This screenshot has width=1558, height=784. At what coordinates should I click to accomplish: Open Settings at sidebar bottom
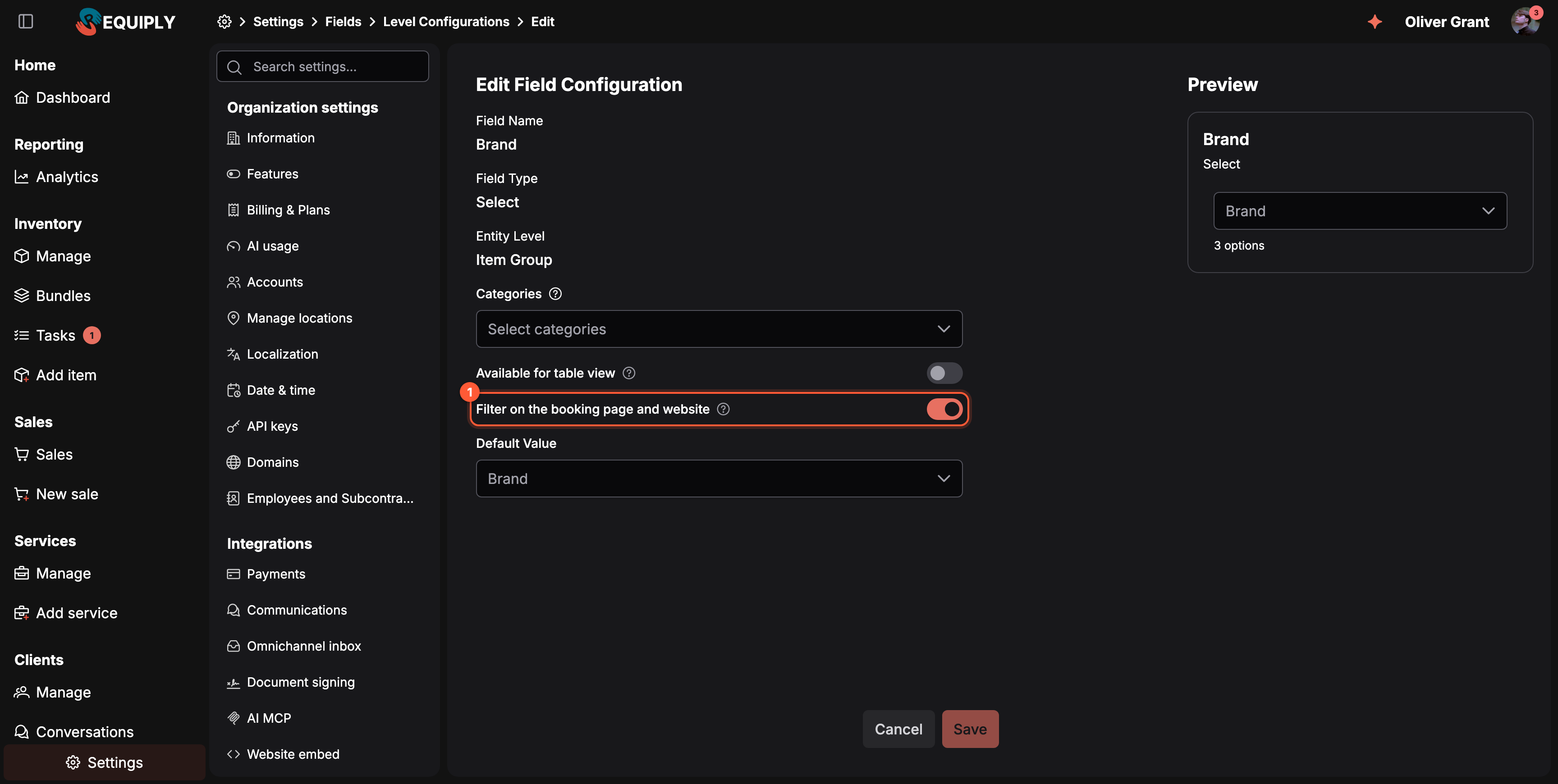104,762
